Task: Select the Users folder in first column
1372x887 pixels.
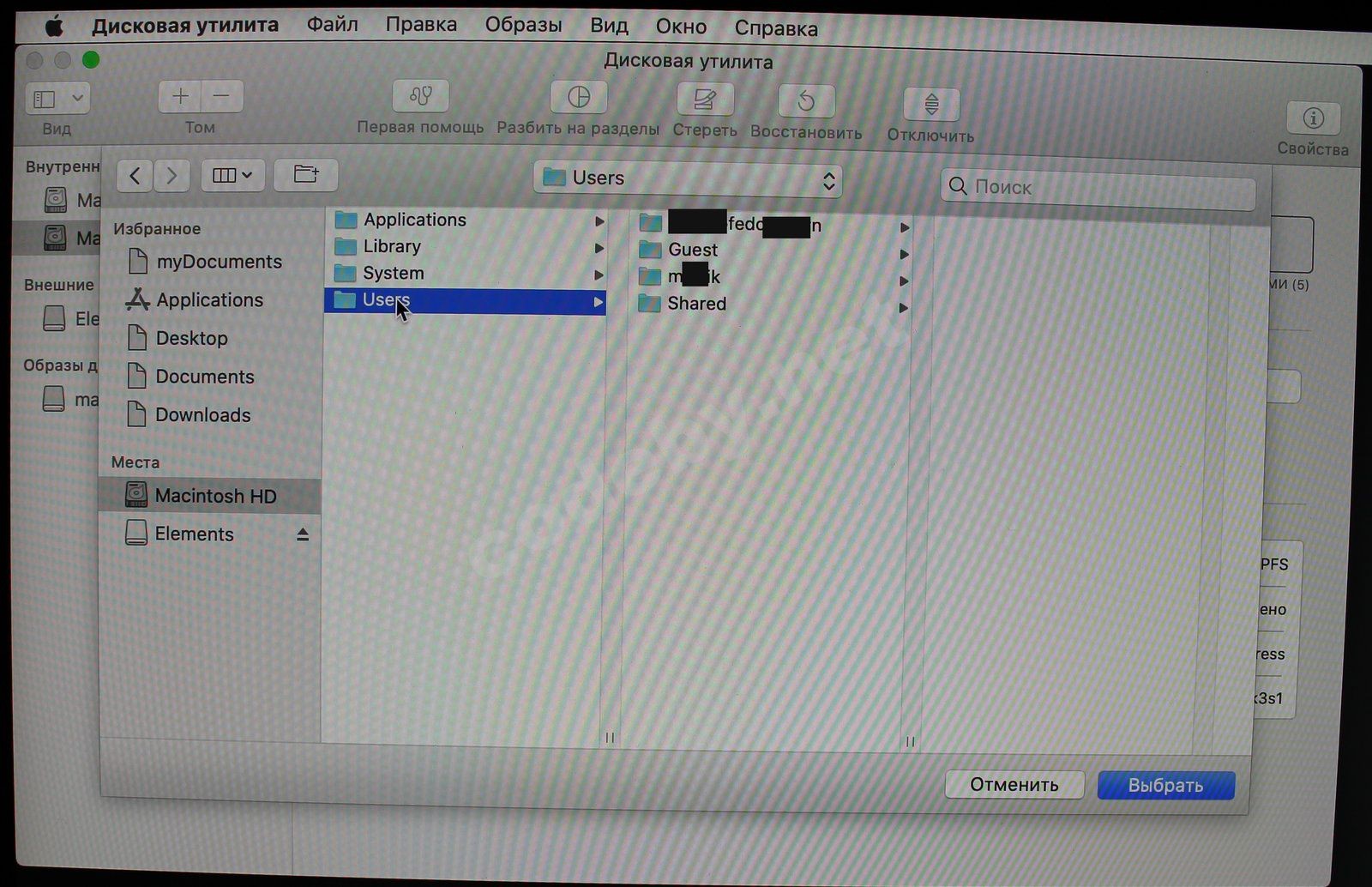Action: coord(466,300)
